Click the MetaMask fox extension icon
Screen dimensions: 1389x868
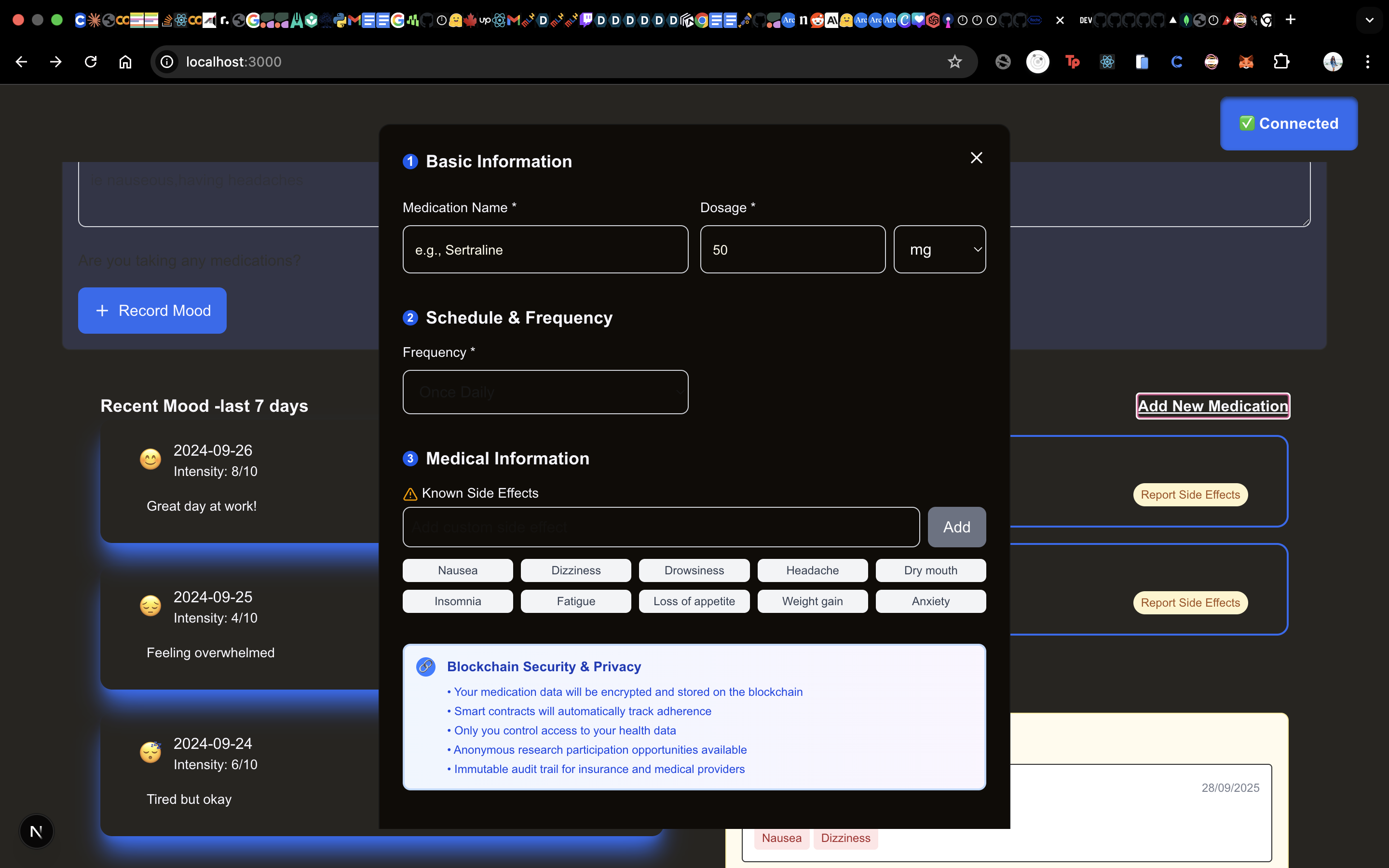pos(1246,61)
